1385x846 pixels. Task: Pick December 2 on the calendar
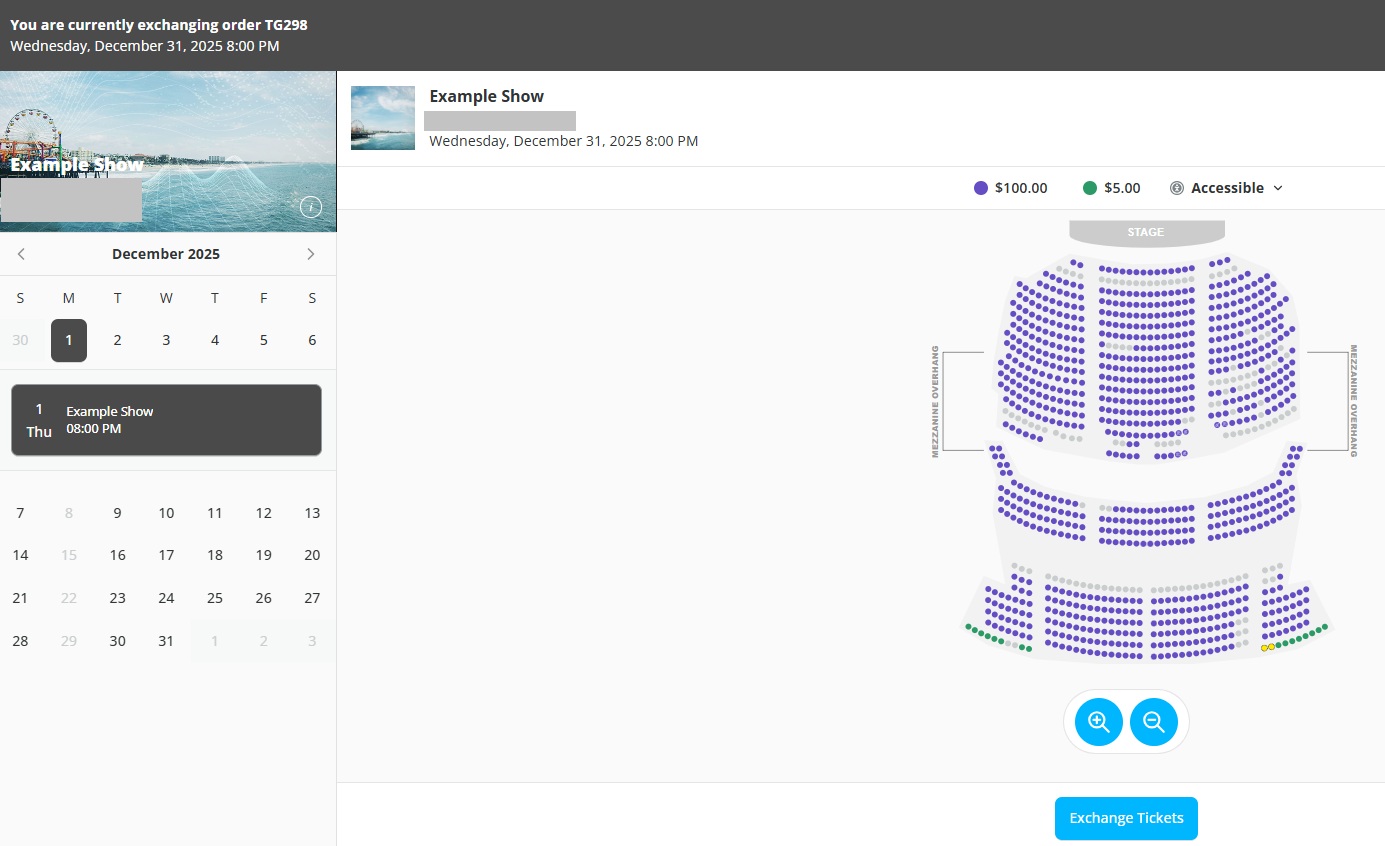(117, 340)
